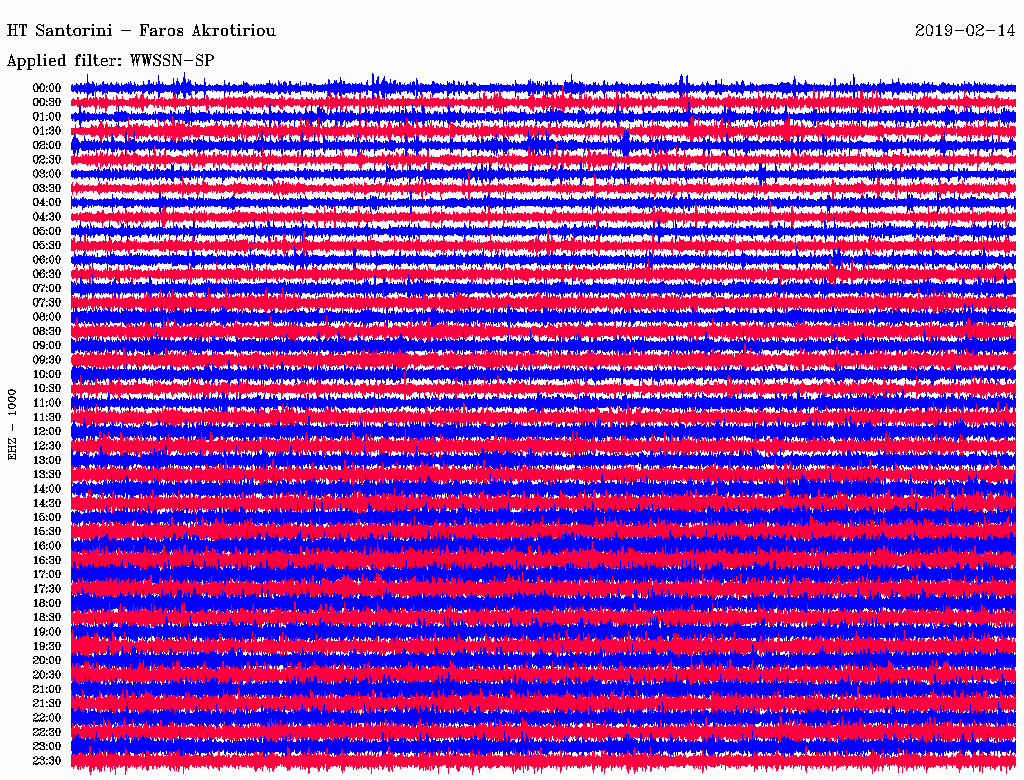1024x780 pixels.
Task: Select the 18:30 time label
Action: [x=47, y=617]
